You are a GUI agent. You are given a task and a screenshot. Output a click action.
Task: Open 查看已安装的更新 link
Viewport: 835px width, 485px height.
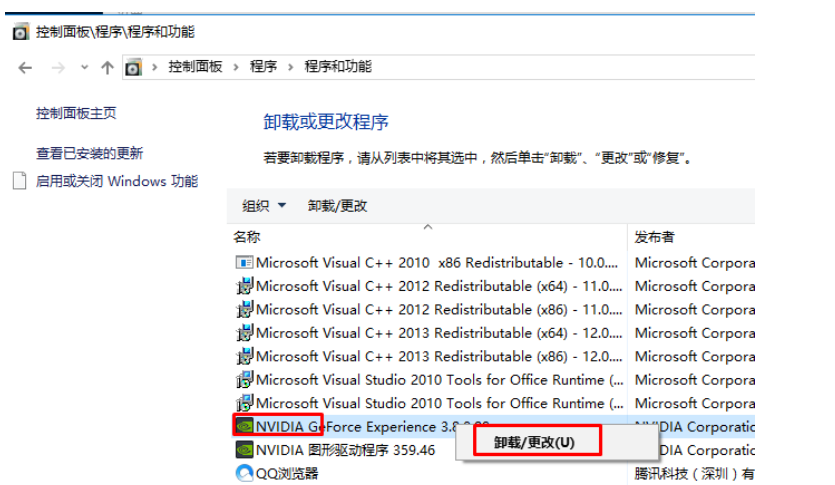pos(89,153)
